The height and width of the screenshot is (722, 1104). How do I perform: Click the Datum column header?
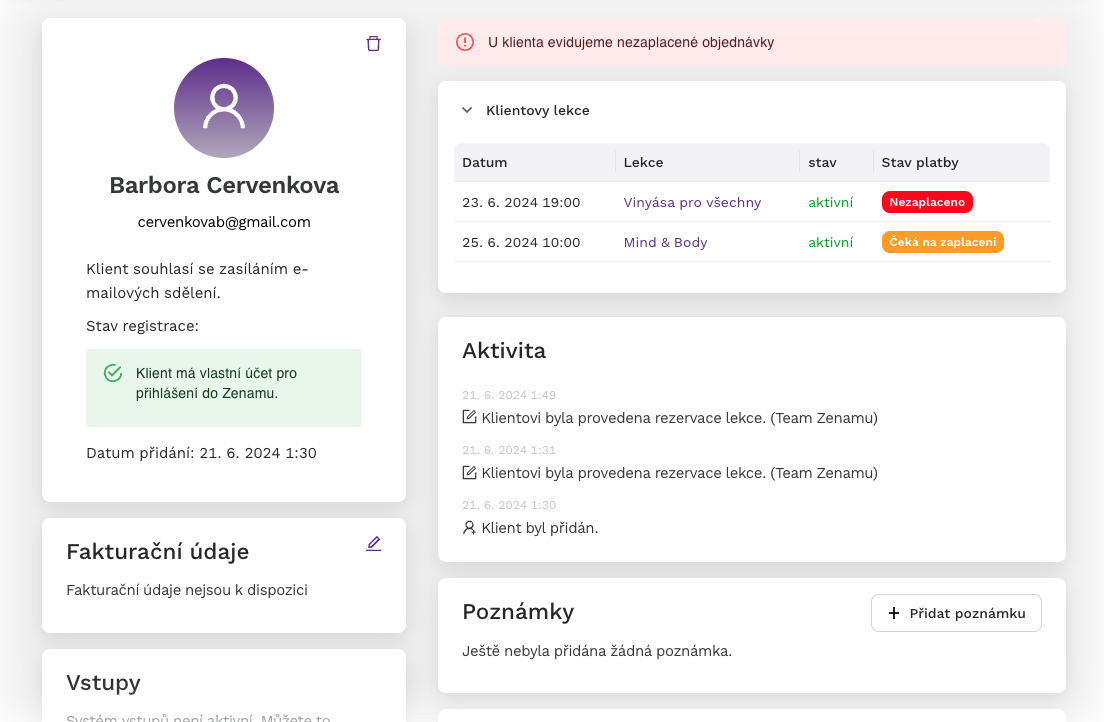click(x=484, y=163)
